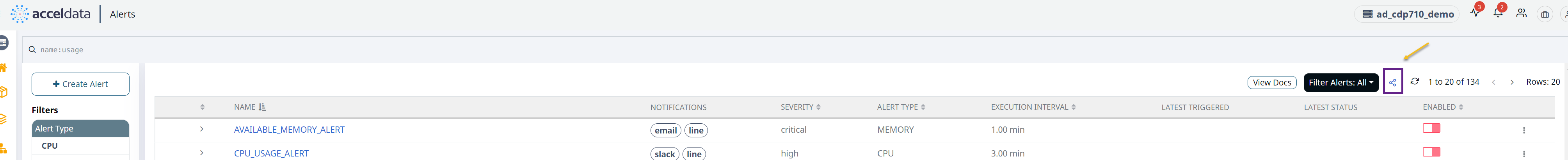Click the alerts search field
Image resolution: width=1568 pixels, height=160 pixels.
[x=426, y=50]
